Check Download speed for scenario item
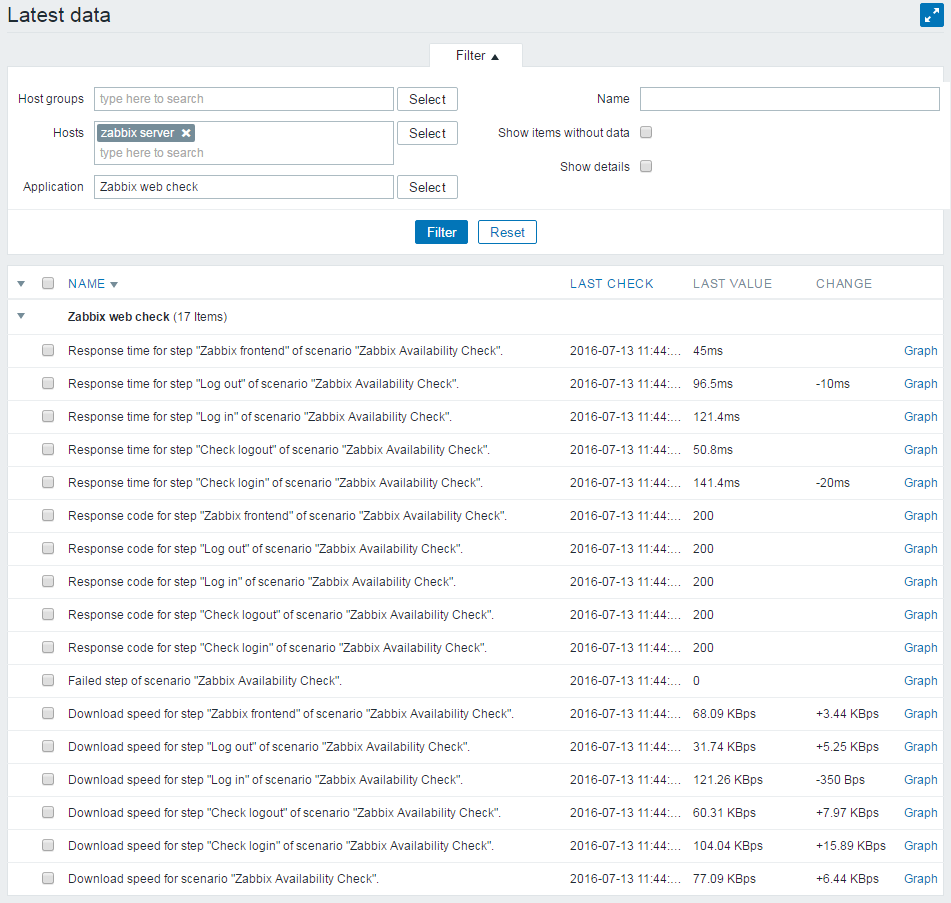Image resolution: width=951 pixels, height=903 pixels. [48, 878]
